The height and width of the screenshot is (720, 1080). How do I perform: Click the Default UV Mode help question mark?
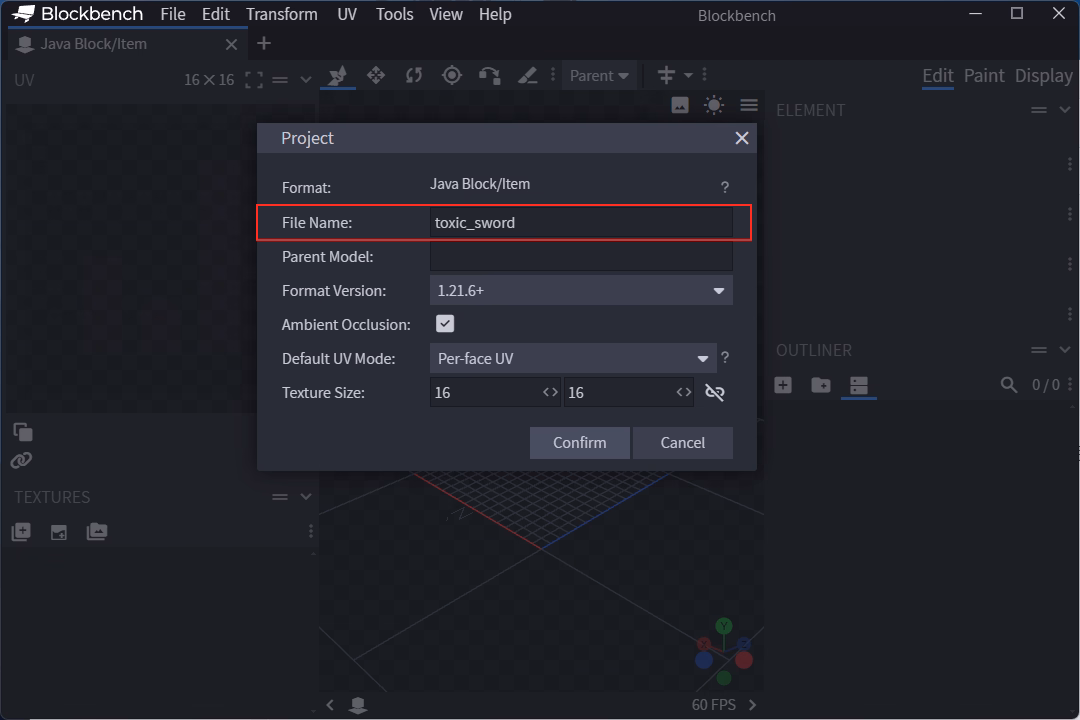pyautogui.click(x=725, y=358)
